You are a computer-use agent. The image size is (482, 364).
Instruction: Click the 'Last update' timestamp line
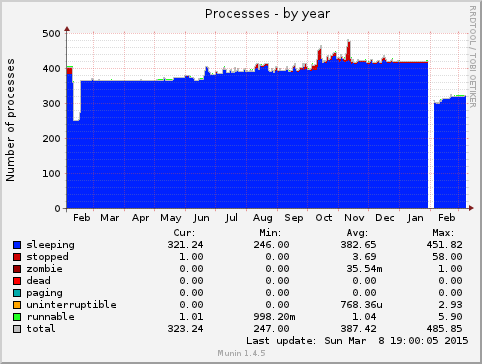pyautogui.click(x=357, y=341)
